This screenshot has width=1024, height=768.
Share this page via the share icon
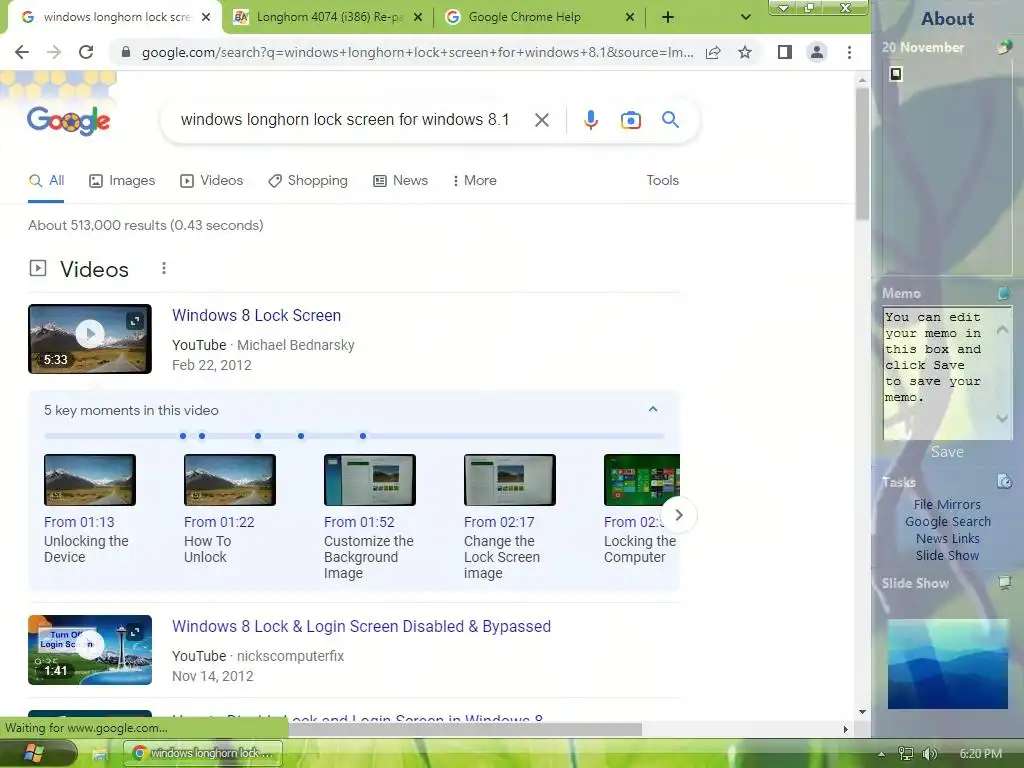click(713, 52)
